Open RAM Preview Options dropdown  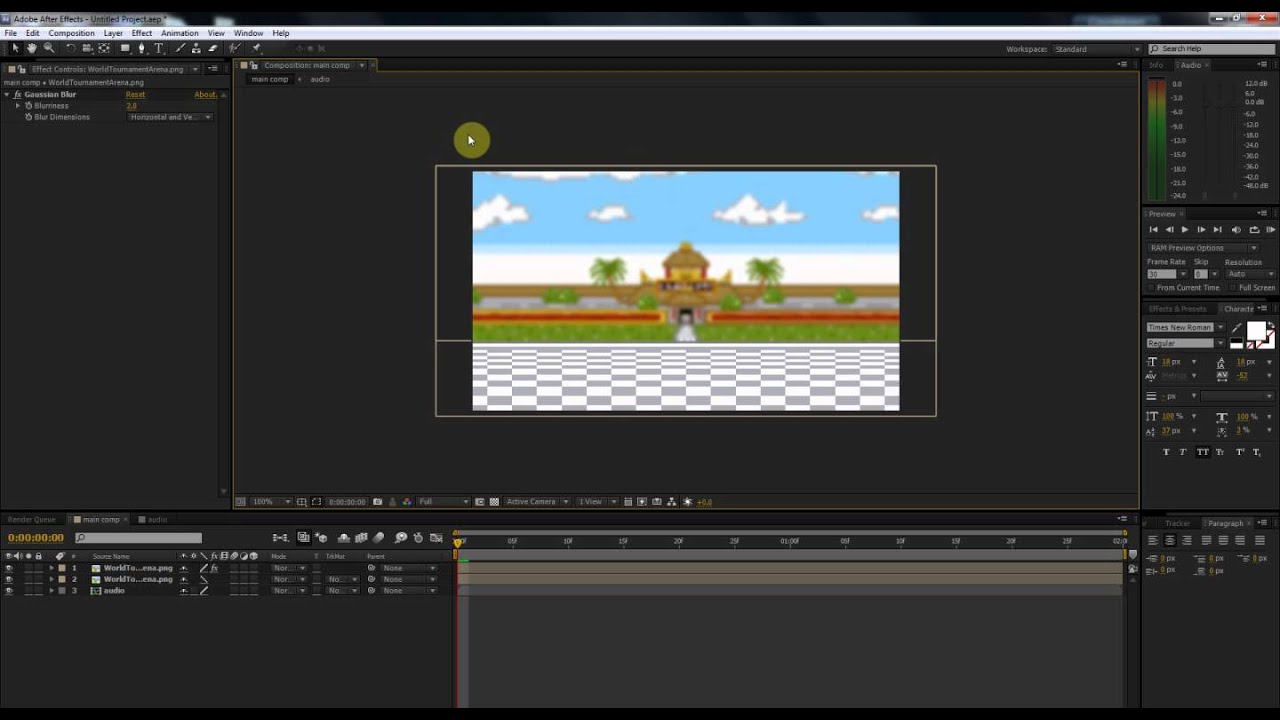1203,248
